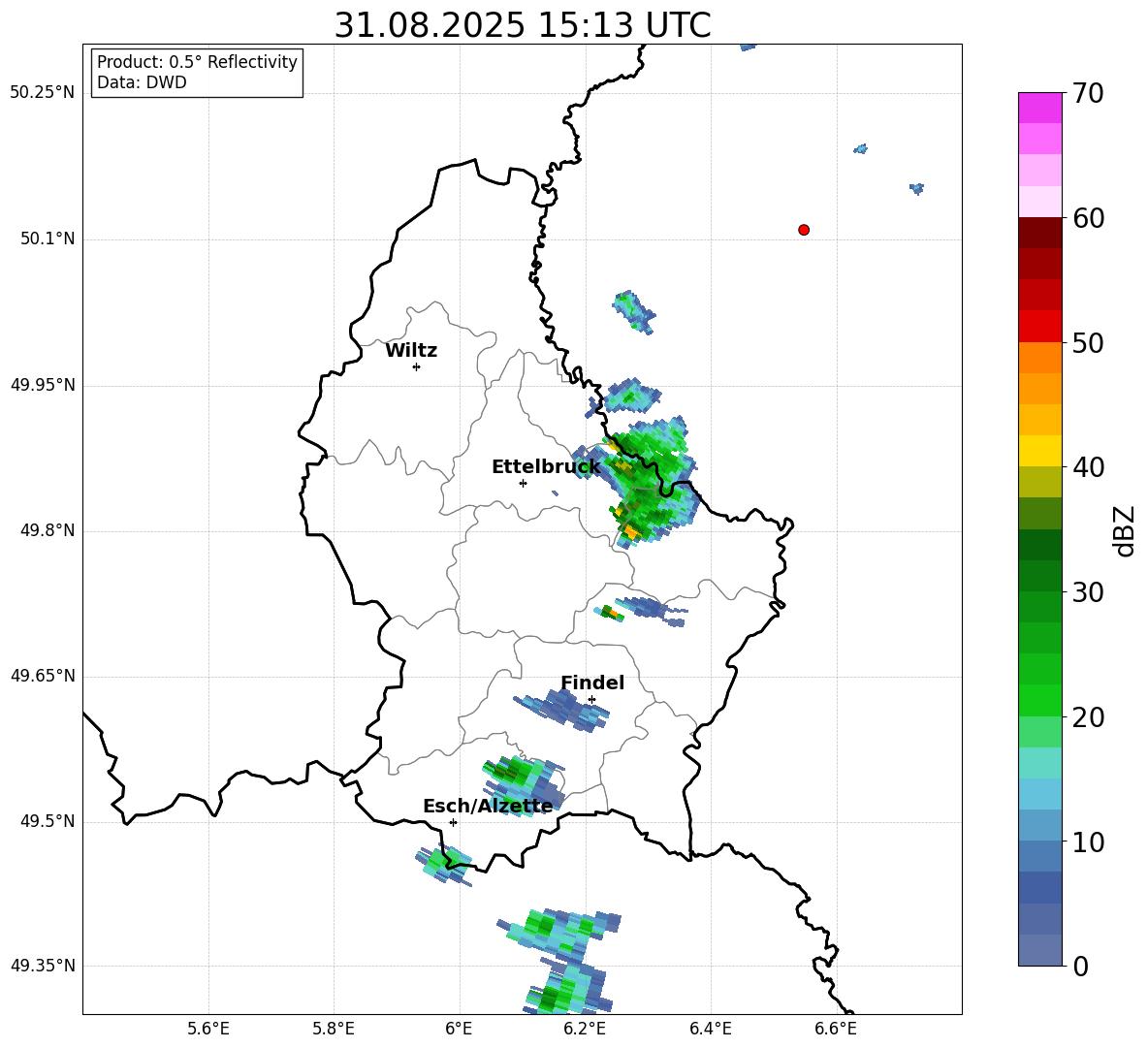
Task: Click the colorbar tick label 10
Action: [x=1088, y=842]
